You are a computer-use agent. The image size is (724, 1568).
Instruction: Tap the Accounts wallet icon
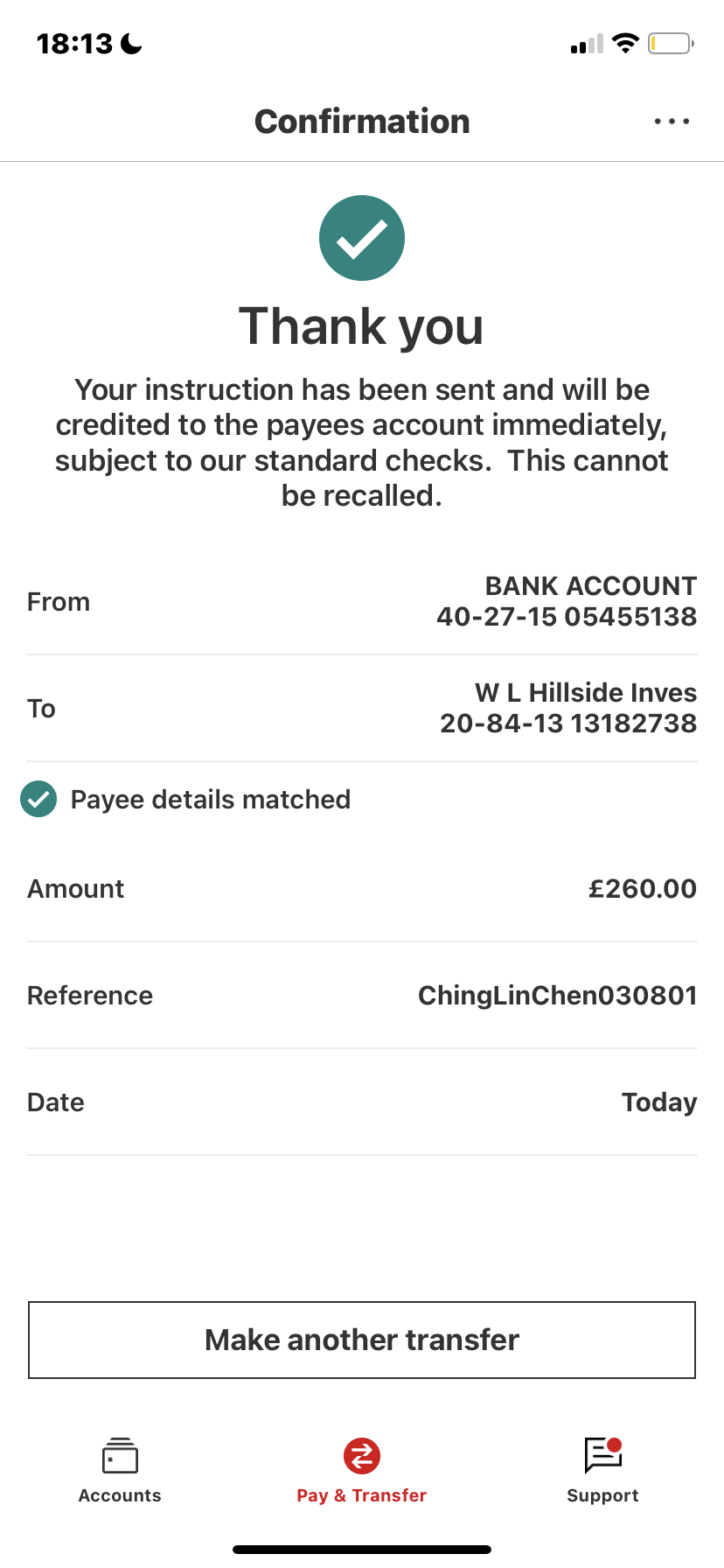tap(120, 1457)
